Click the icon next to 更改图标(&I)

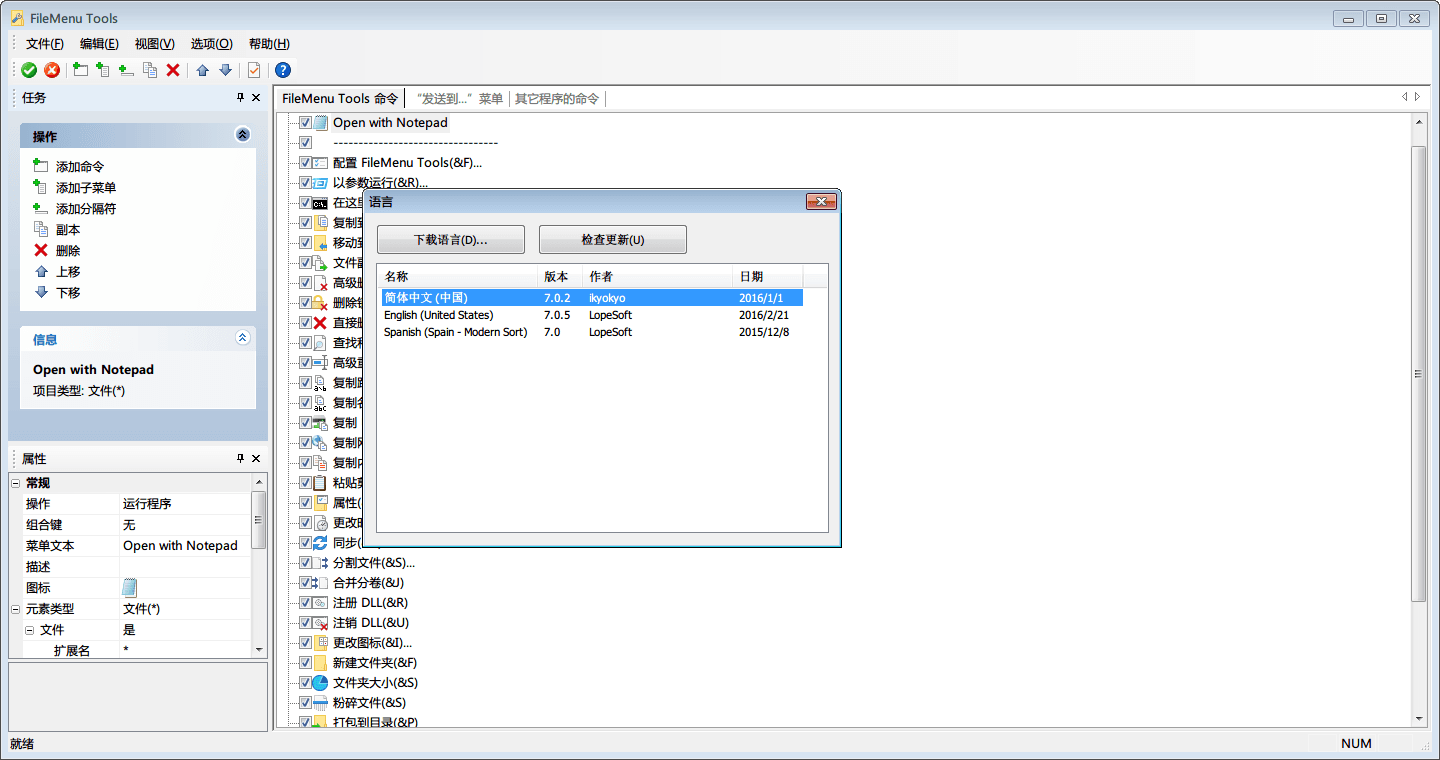[321, 643]
